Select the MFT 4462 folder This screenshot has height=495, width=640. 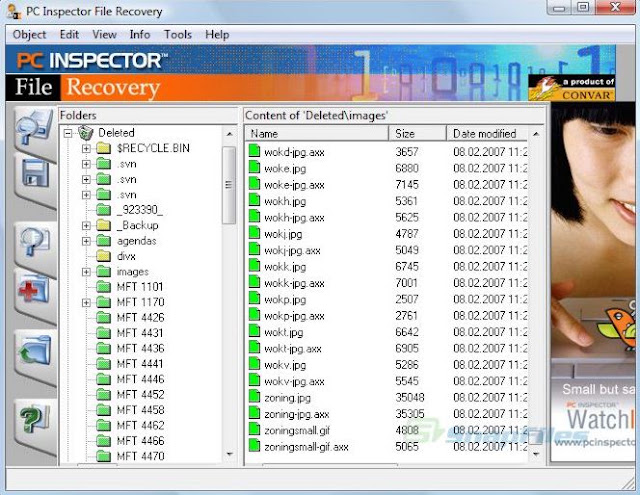140,425
